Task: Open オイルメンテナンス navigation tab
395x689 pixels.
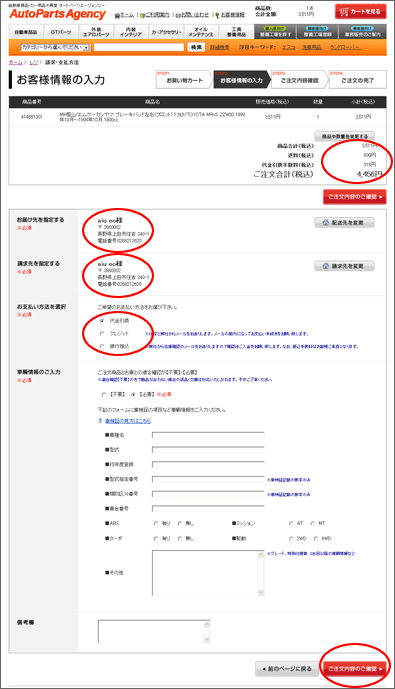Action: [201, 32]
